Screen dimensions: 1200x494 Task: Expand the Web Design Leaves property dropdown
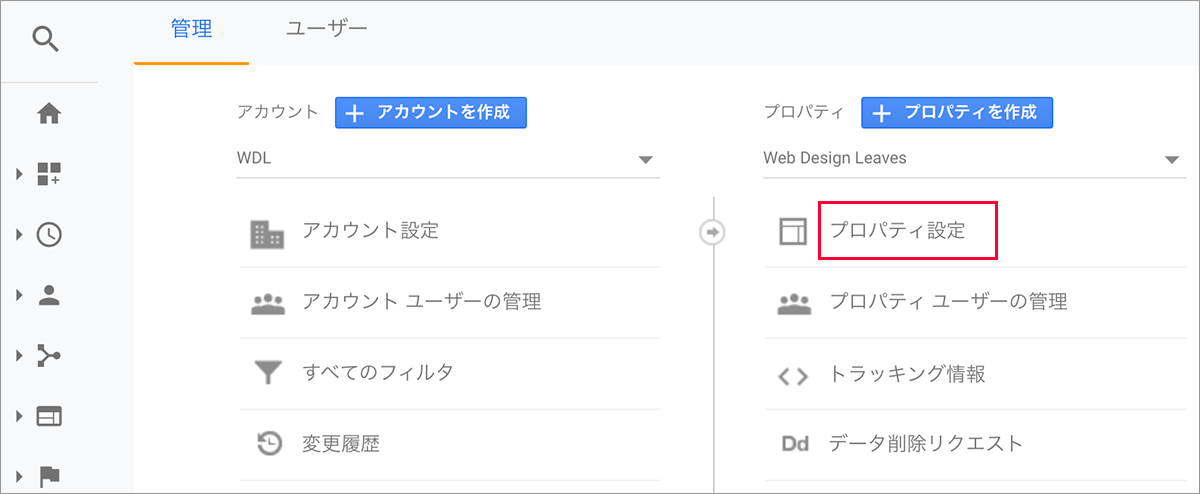tap(1172, 159)
